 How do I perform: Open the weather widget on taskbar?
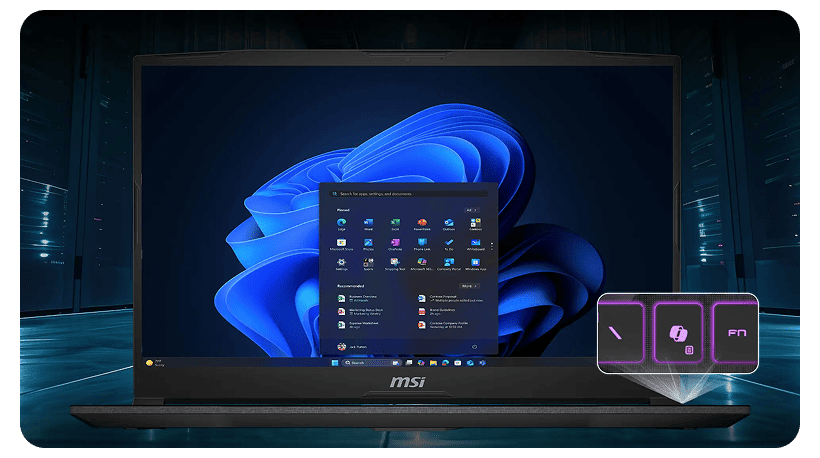(154, 362)
